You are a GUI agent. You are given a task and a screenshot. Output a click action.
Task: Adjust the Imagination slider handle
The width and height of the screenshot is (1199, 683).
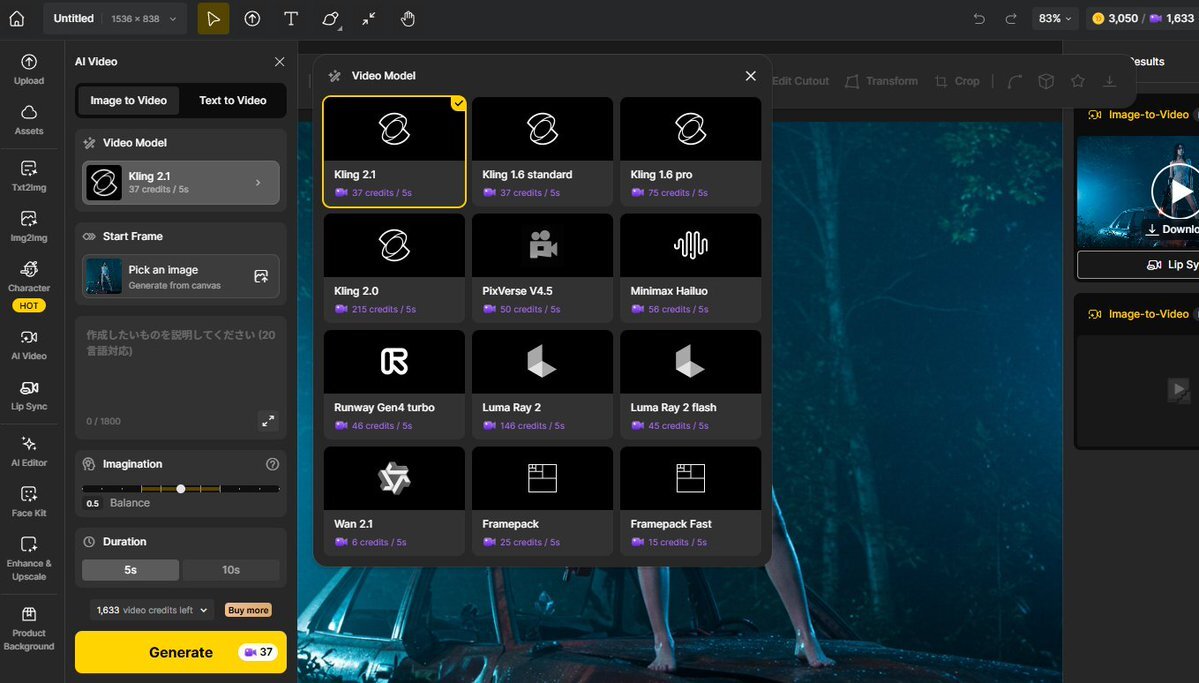click(180, 489)
